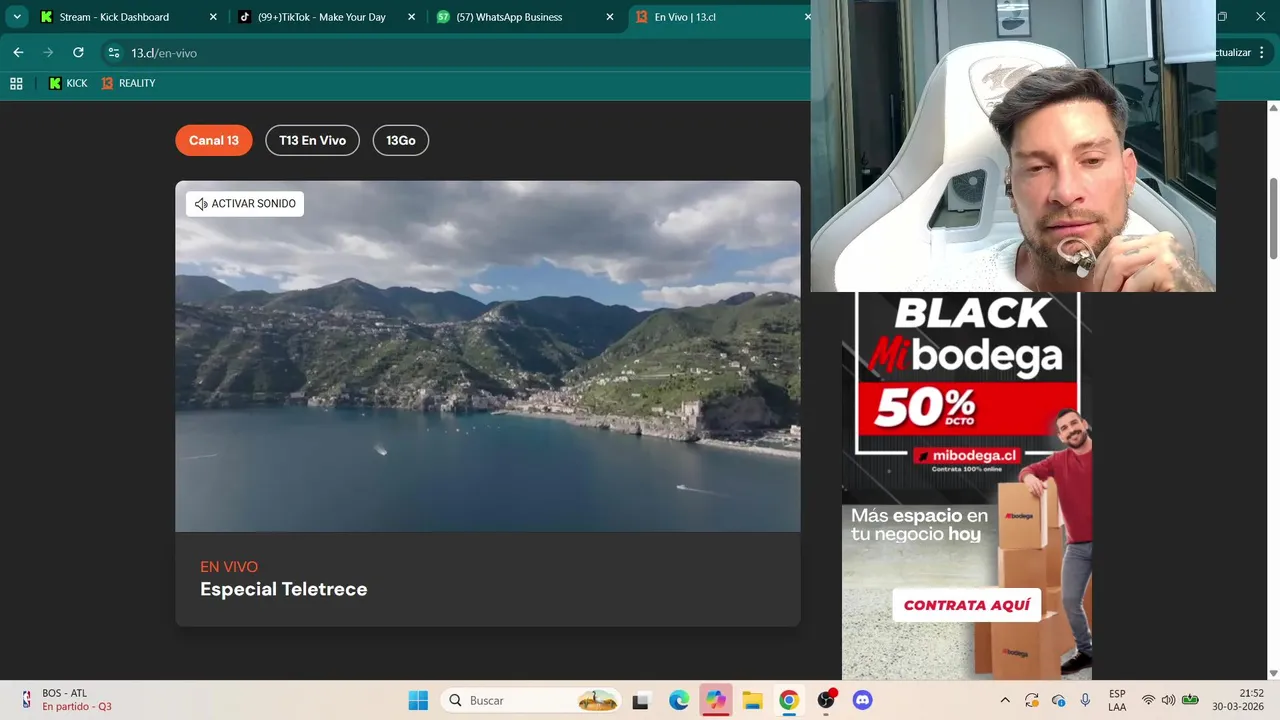Open the Windows Start menu

418,701
